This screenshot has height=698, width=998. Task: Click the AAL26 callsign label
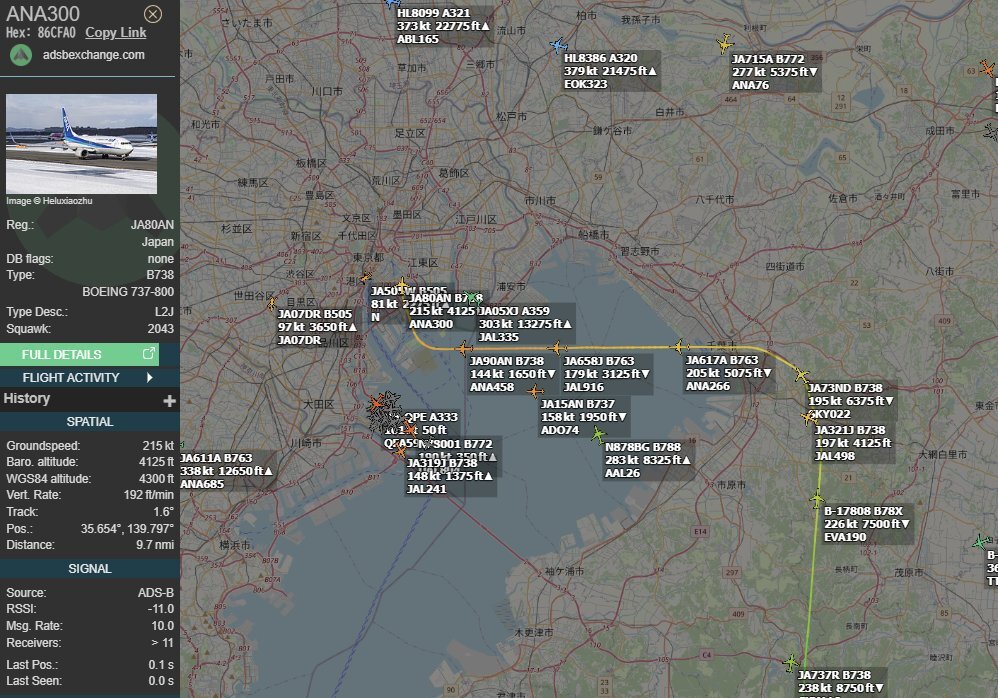(x=622, y=473)
